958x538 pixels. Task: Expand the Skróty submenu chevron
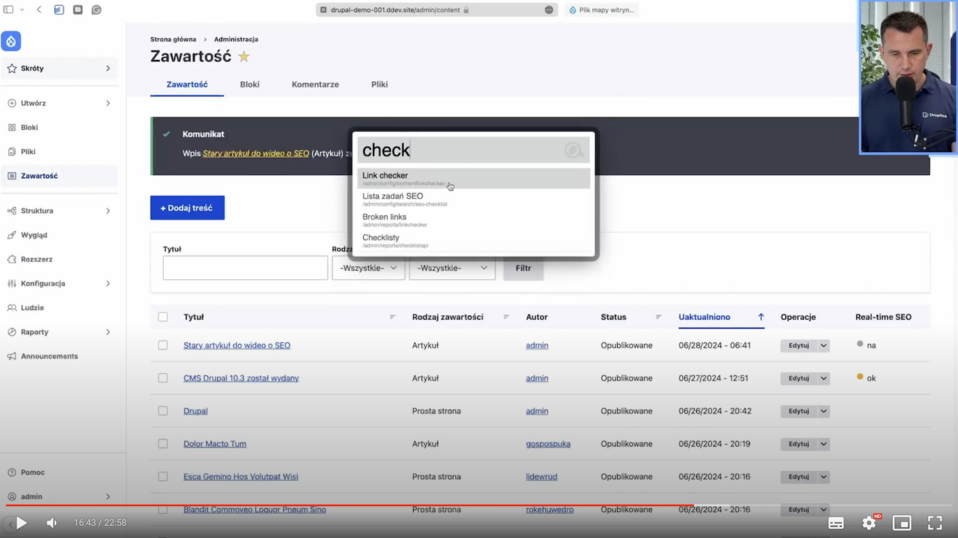click(108, 68)
